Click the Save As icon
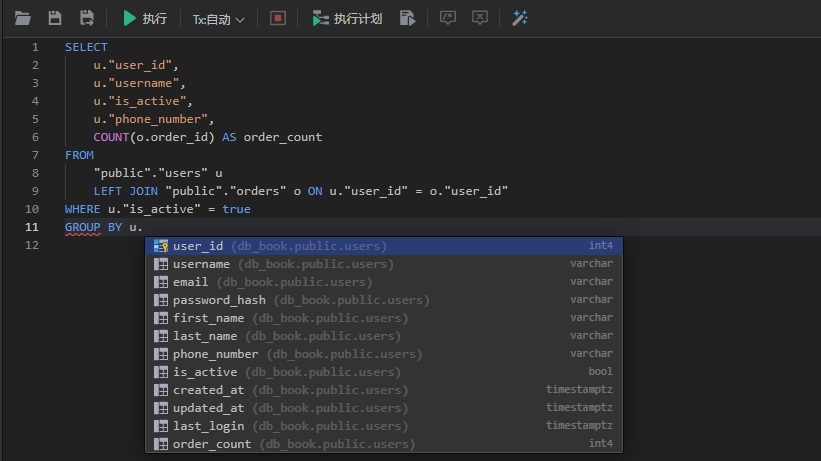The image size is (821, 461). [x=87, y=18]
